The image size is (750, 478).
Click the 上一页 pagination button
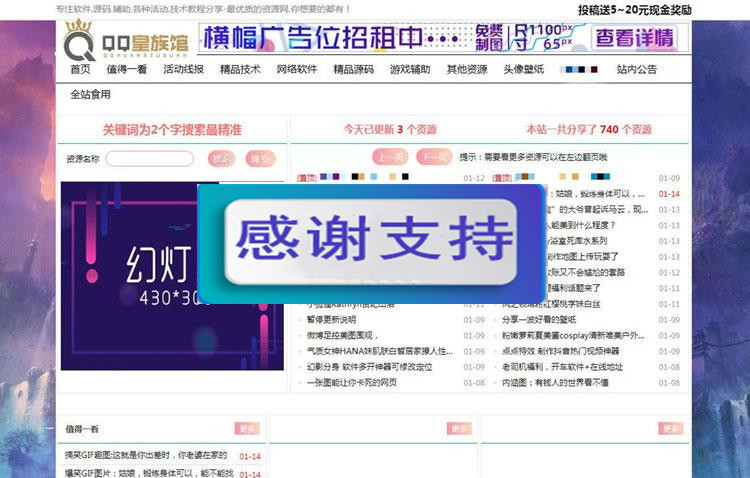390,157
